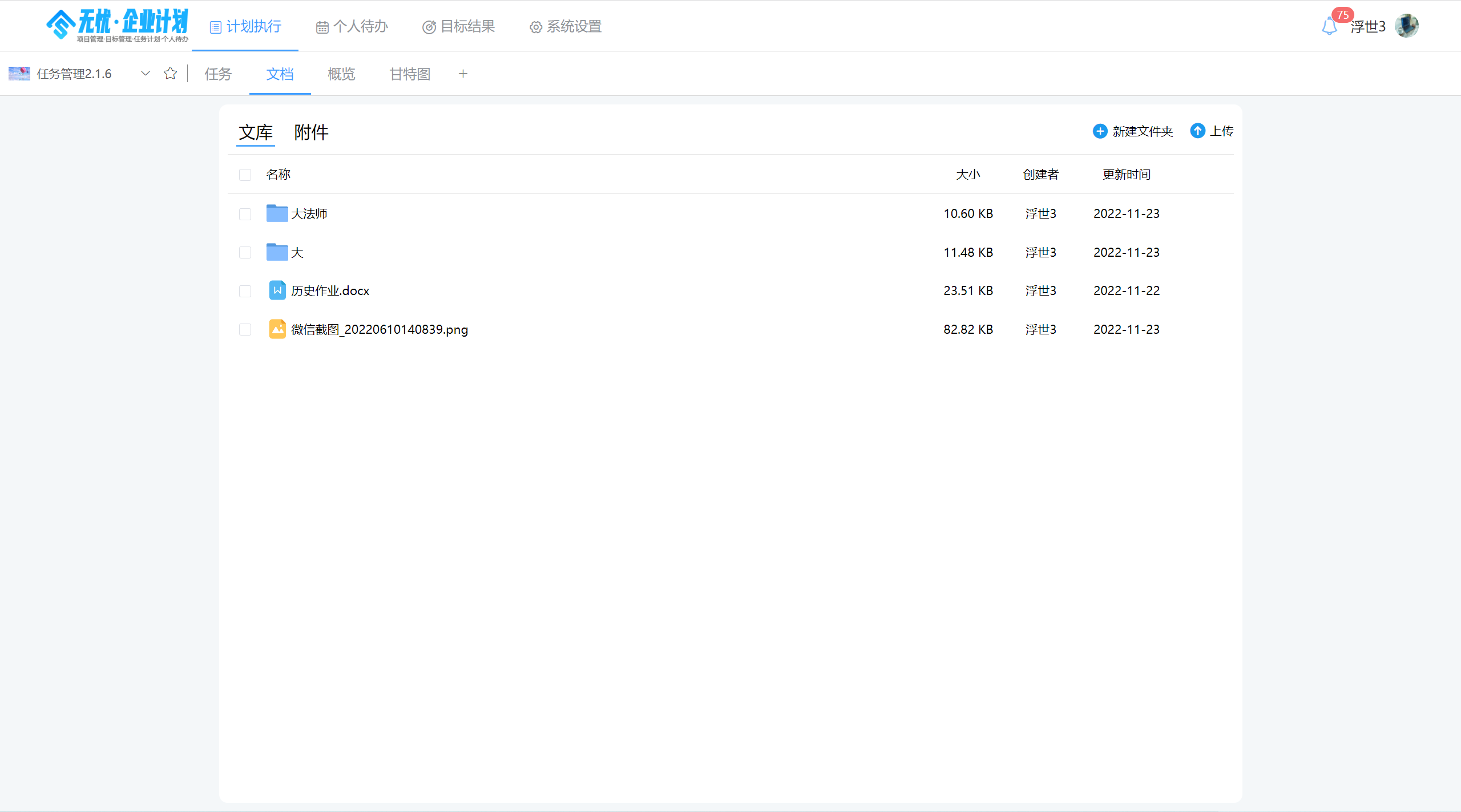Click the 上传 upload button
Viewport: 1461px width, 812px height.
coord(1212,131)
